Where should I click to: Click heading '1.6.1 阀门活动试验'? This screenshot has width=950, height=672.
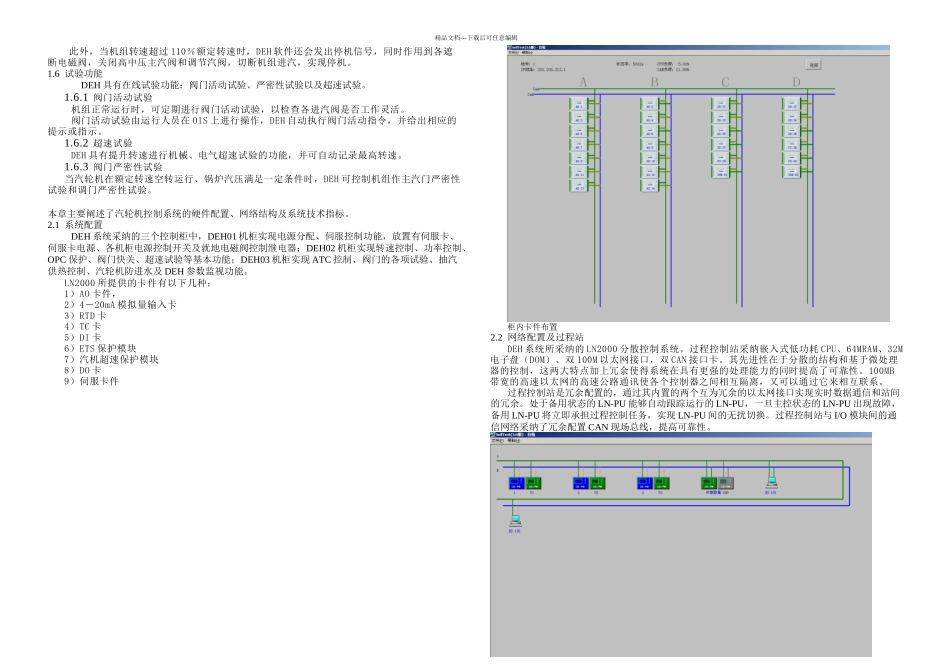(x=108, y=98)
